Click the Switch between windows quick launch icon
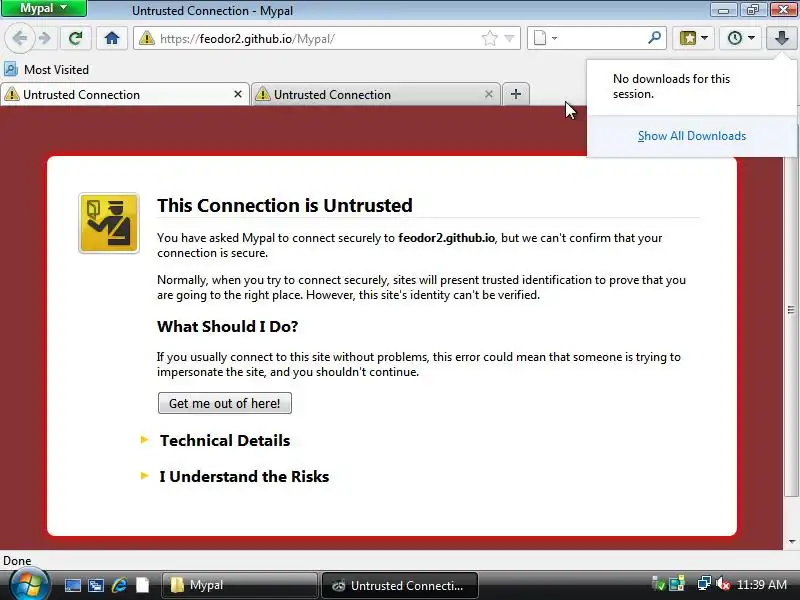 pyautogui.click(x=95, y=585)
